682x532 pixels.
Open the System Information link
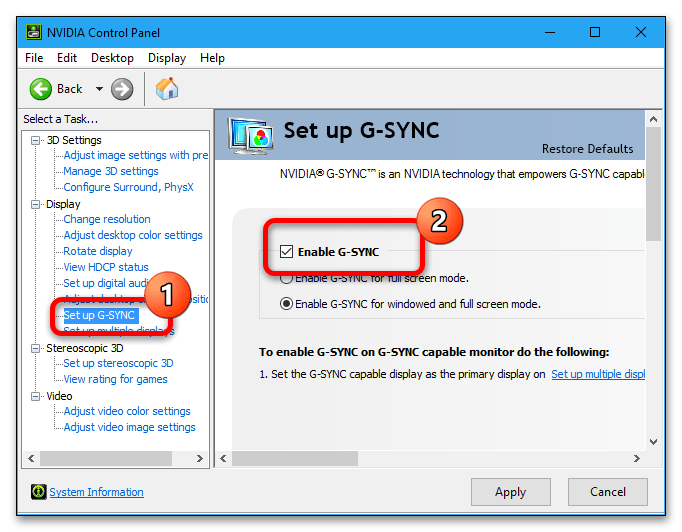(97, 492)
